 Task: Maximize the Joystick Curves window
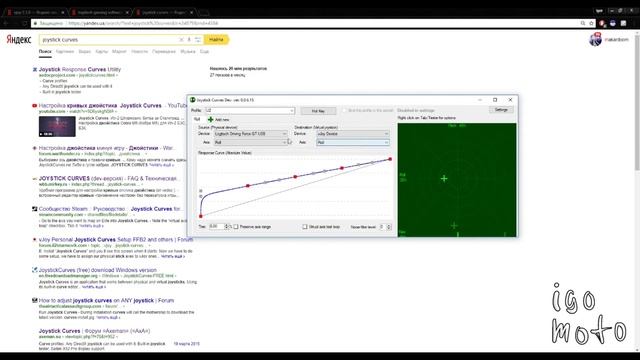pos(495,100)
